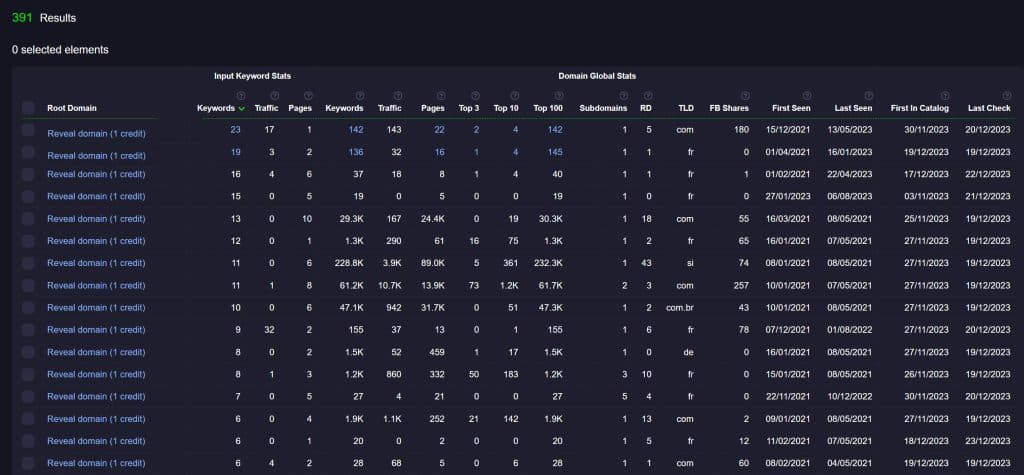This screenshot has width=1024, height=475.
Task: Open the 145 Top 100 value link
Action: tap(555, 152)
